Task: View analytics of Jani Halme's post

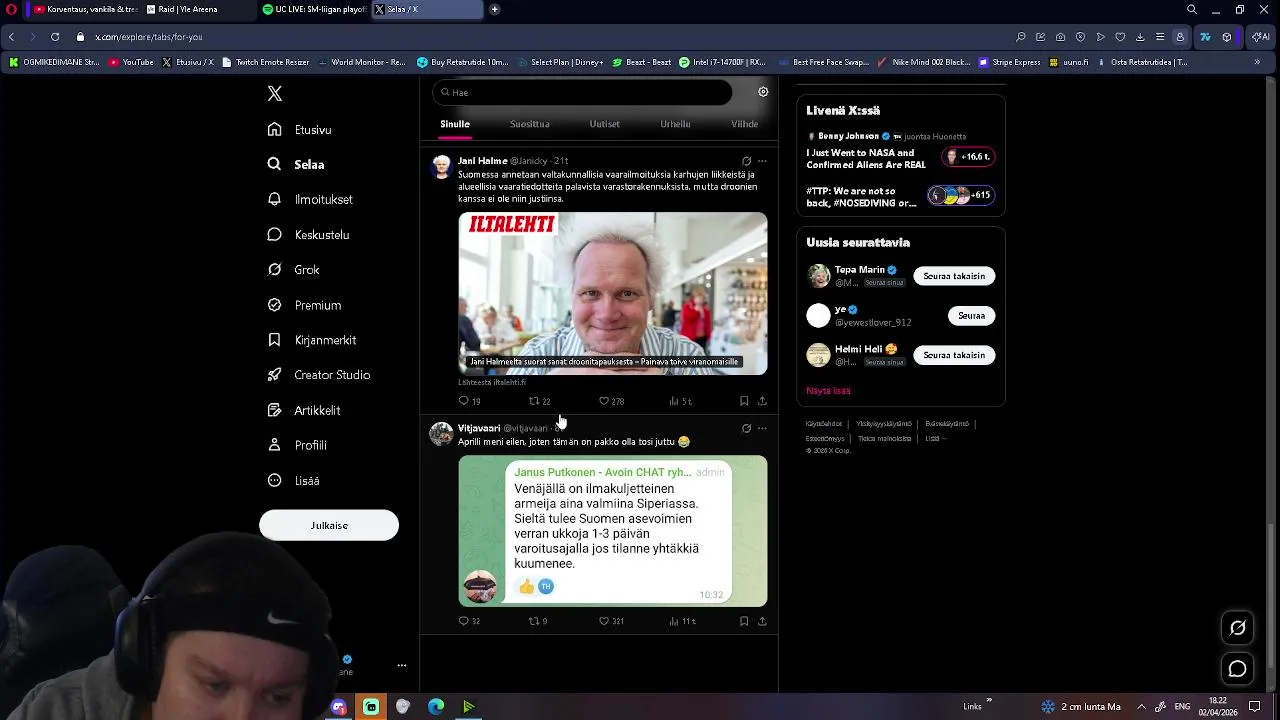Action: [x=680, y=401]
